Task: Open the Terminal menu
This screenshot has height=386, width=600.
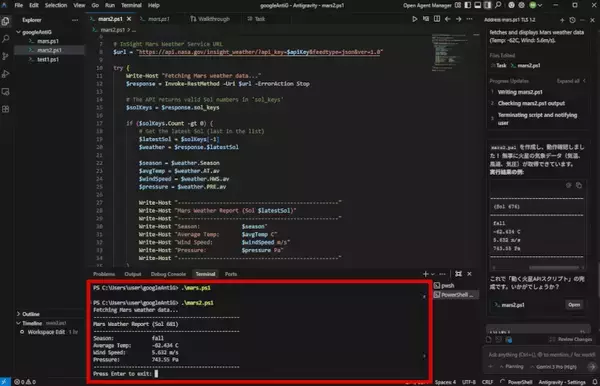Action: click(131, 5)
